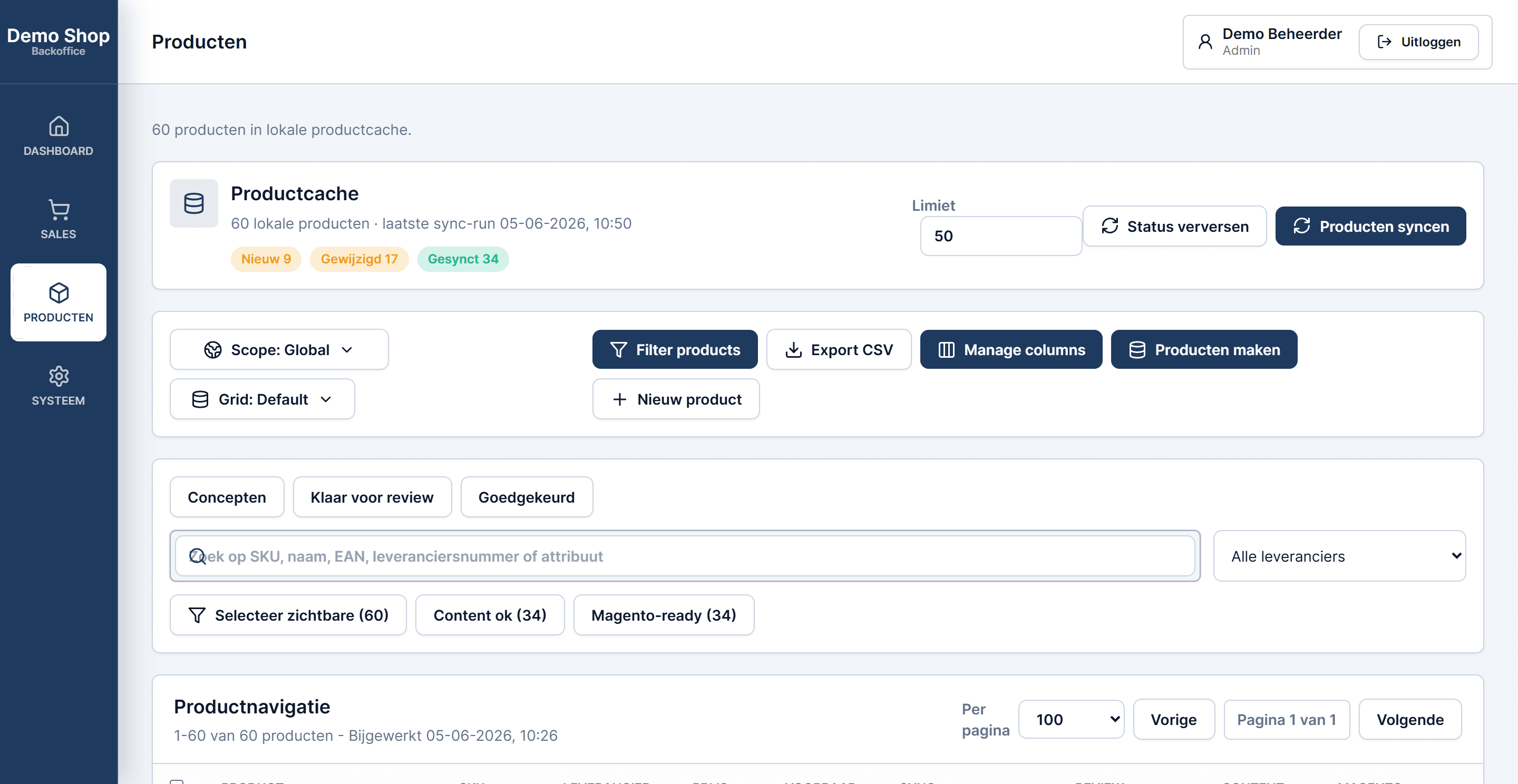Click '60 producten in lokale productcache.' text

click(x=281, y=129)
